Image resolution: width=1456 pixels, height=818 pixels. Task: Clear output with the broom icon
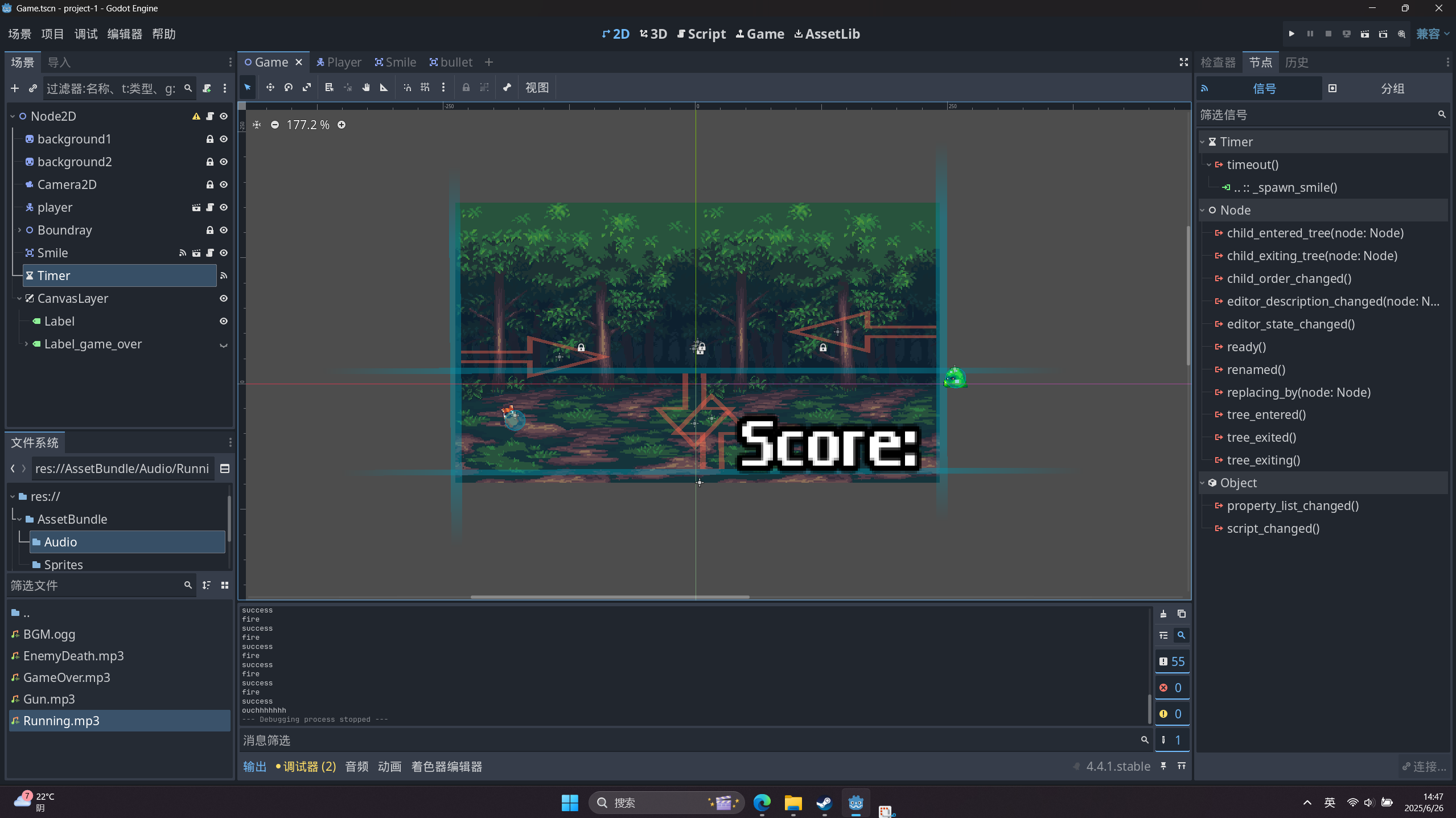[1163, 614]
